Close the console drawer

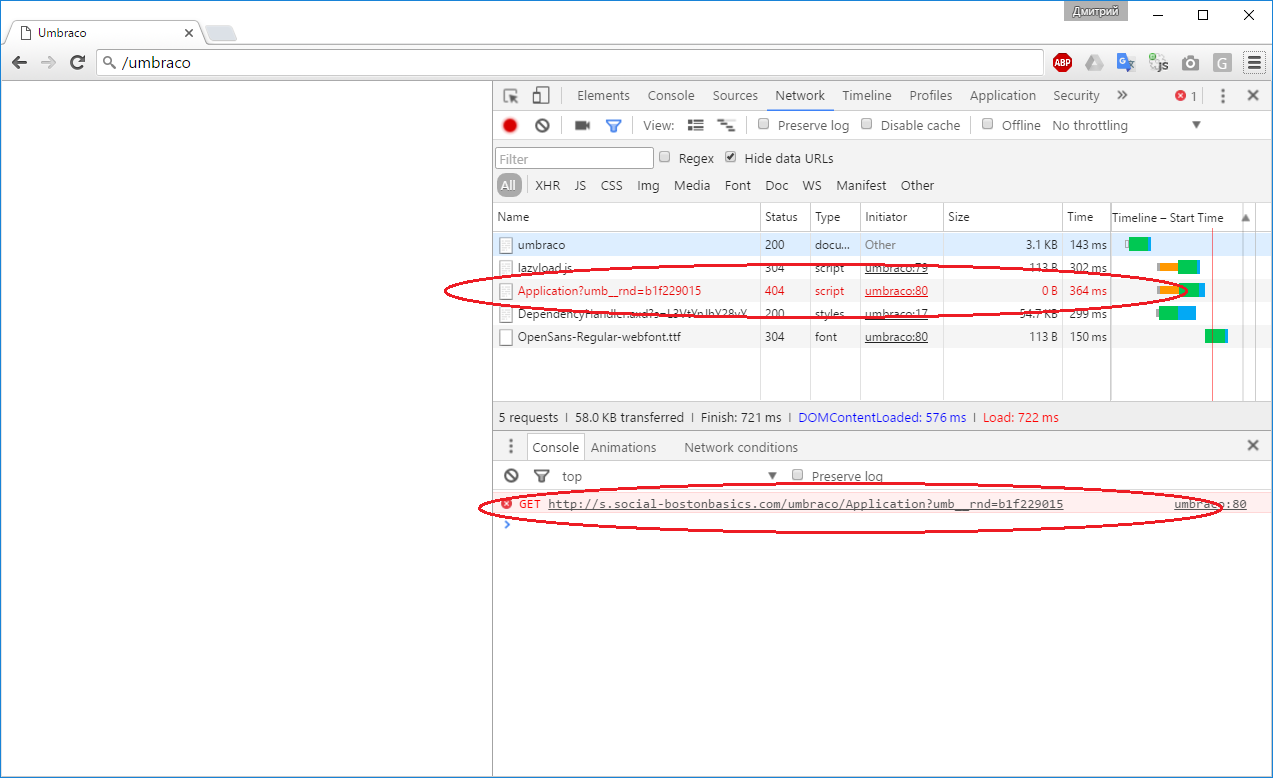[1253, 446]
